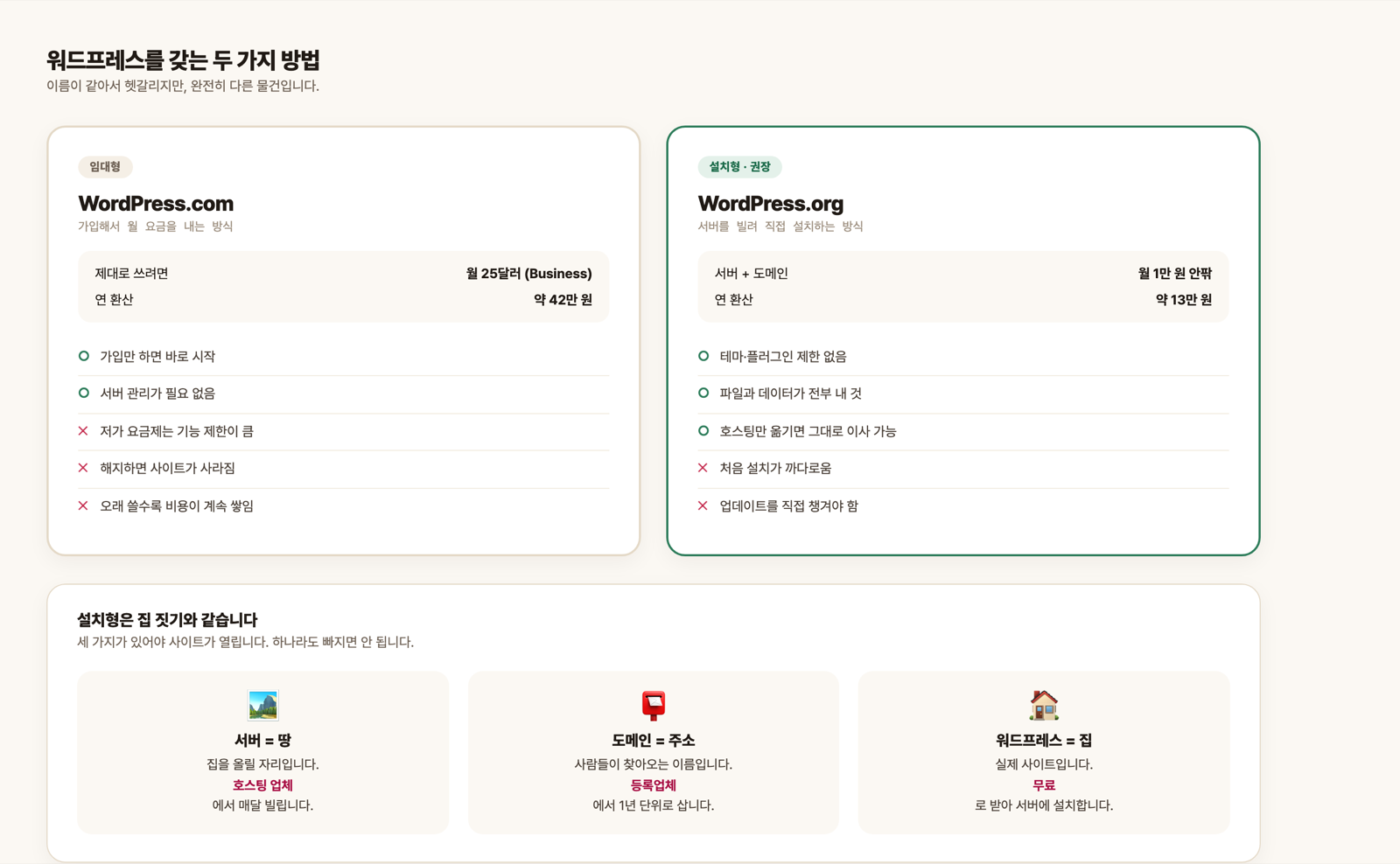
Task: Click the red 무료 highlighted text
Action: tap(1044, 785)
